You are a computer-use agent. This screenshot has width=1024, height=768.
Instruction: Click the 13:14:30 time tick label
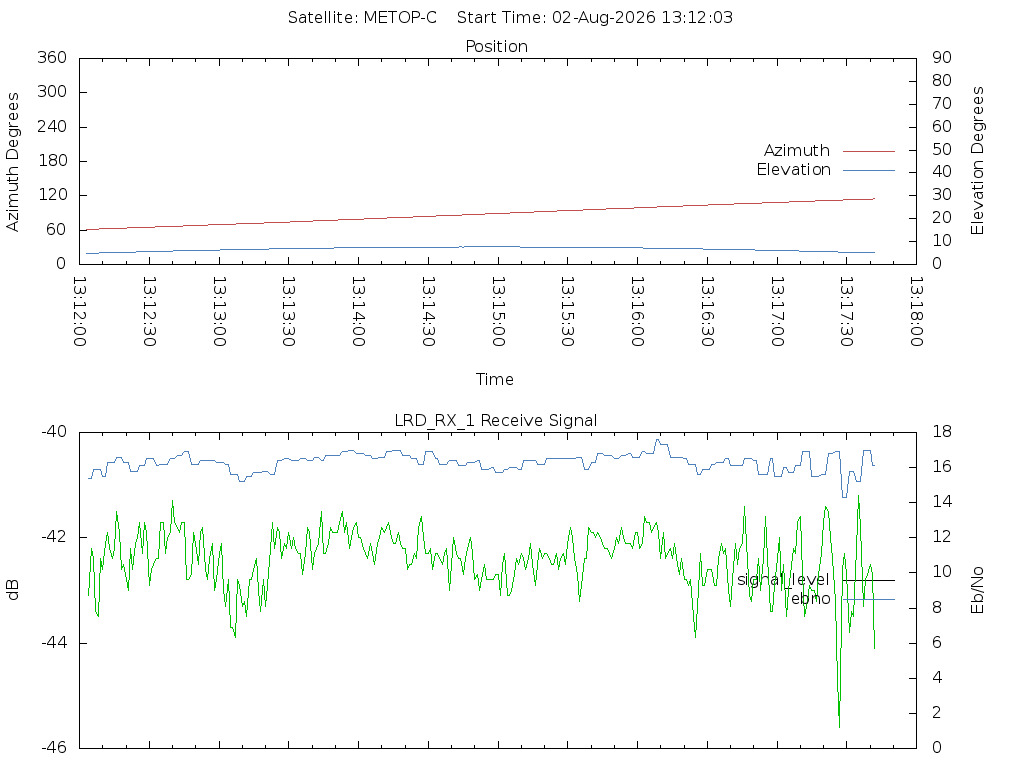pos(428,312)
